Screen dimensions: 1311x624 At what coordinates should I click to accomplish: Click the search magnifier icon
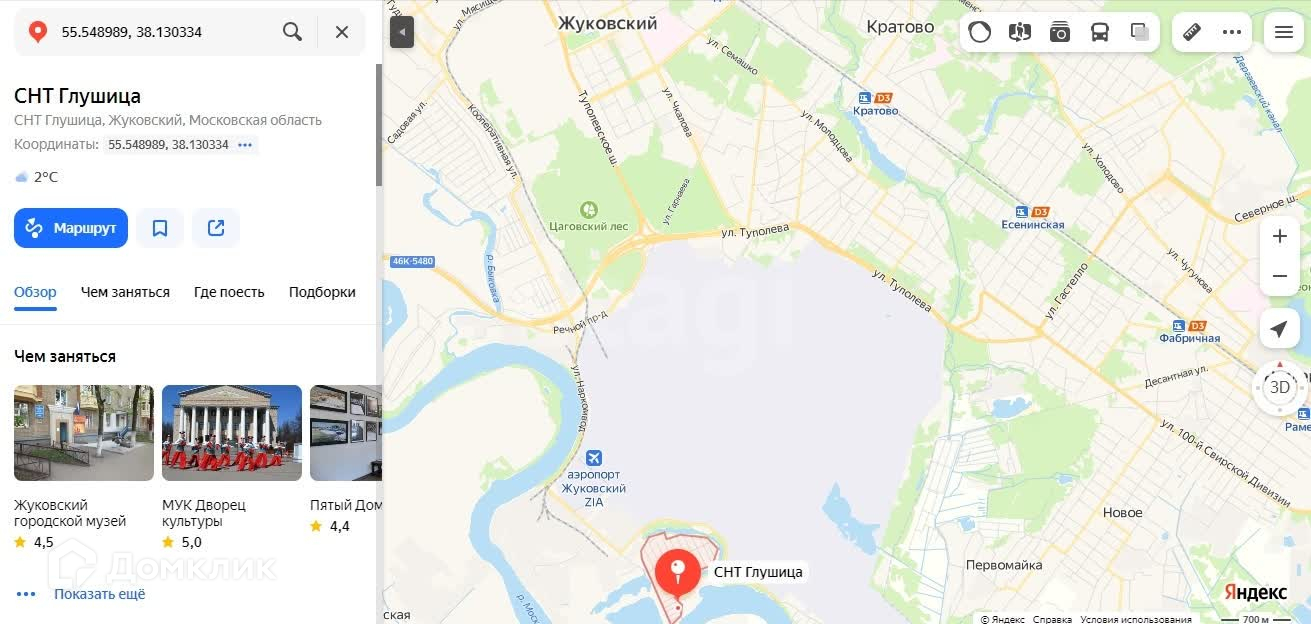(292, 32)
